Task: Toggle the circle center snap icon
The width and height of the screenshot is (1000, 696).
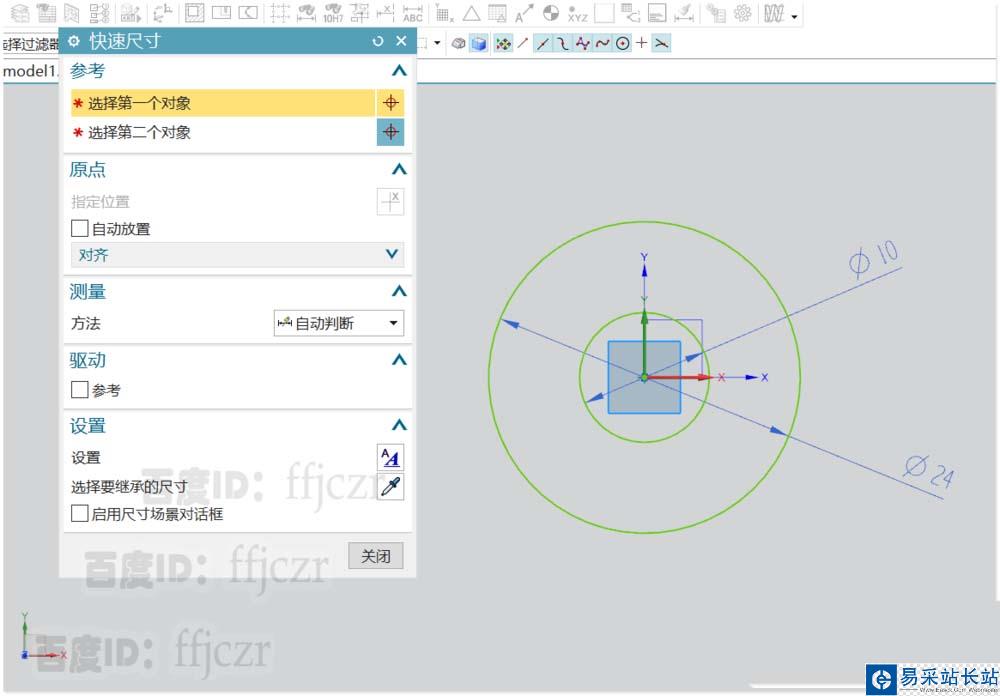Action: (x=622, y=43)
